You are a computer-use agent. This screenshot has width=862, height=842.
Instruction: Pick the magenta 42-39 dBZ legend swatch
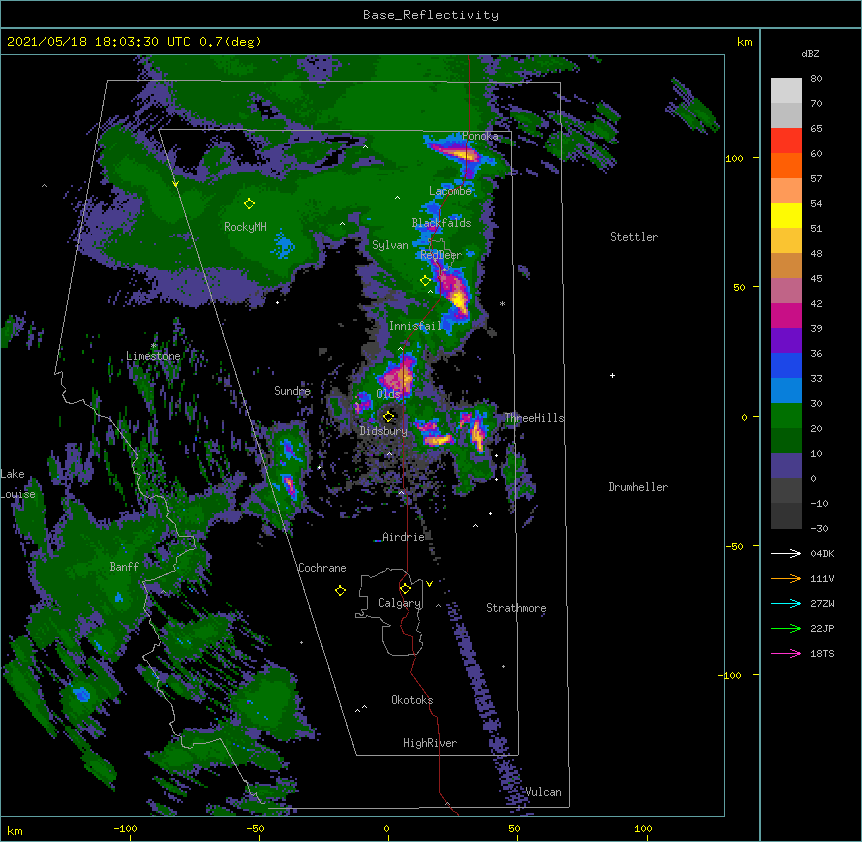(x=786, y=315)
